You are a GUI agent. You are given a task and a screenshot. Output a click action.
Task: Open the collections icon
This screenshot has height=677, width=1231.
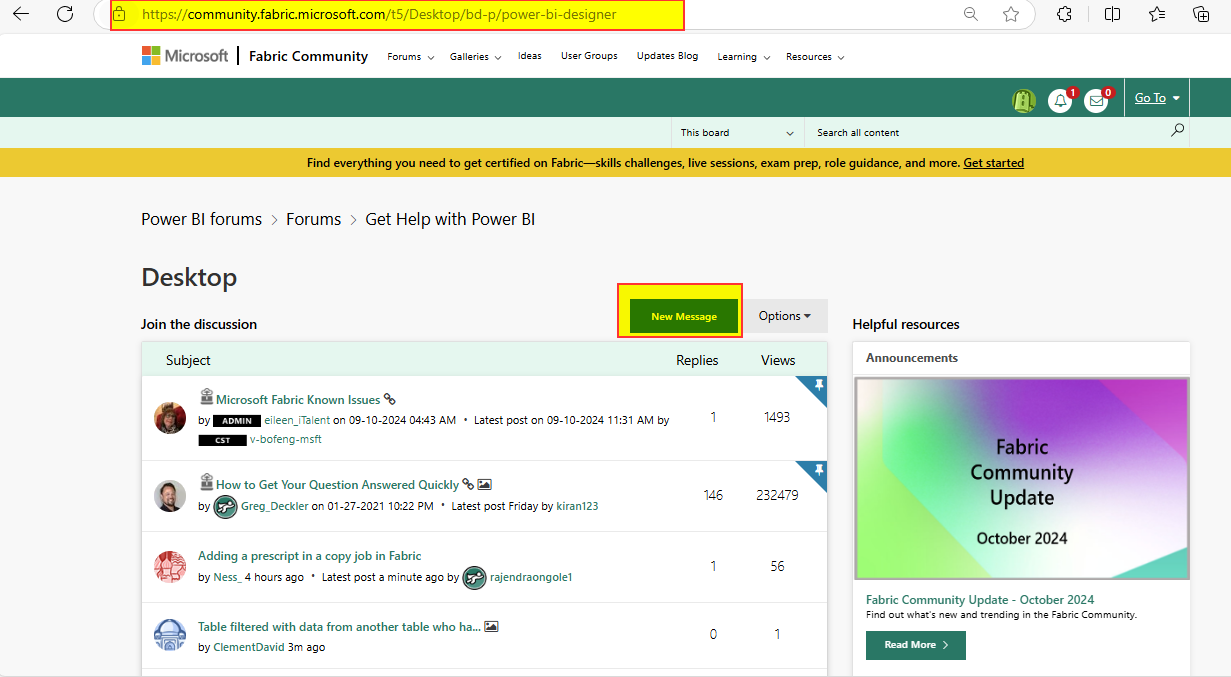(x=1202, y=14)
